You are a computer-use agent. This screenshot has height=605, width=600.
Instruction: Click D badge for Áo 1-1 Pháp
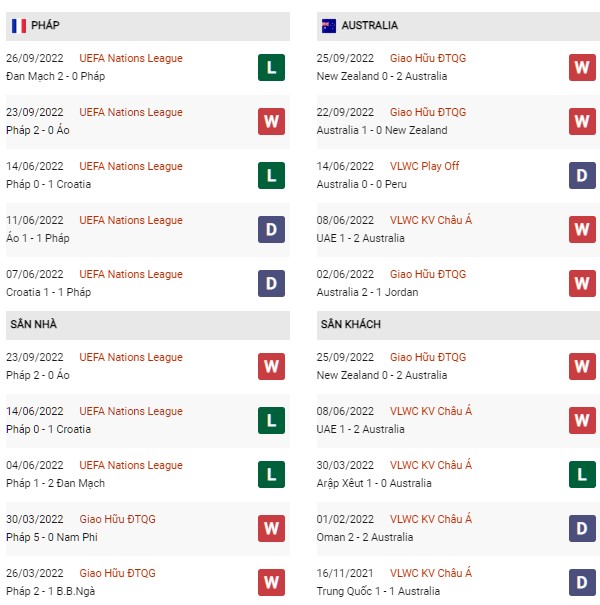point(271,230)
